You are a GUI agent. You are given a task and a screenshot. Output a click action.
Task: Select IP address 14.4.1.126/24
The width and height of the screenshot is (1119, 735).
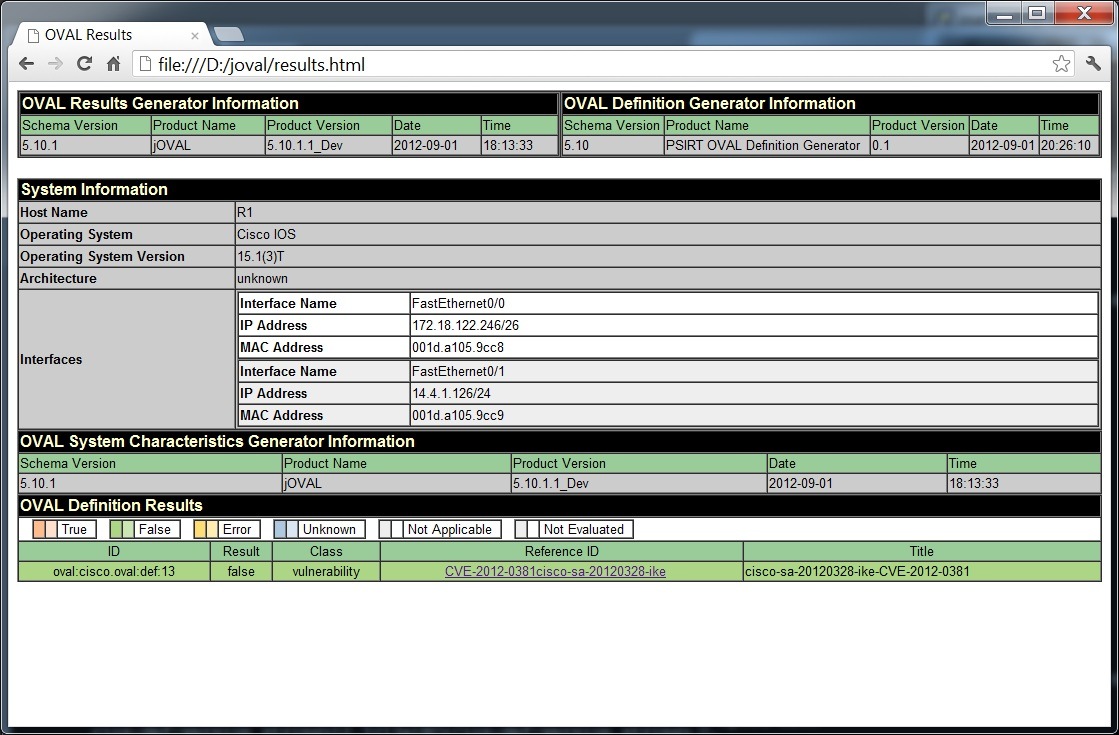[x=451, y=393]
